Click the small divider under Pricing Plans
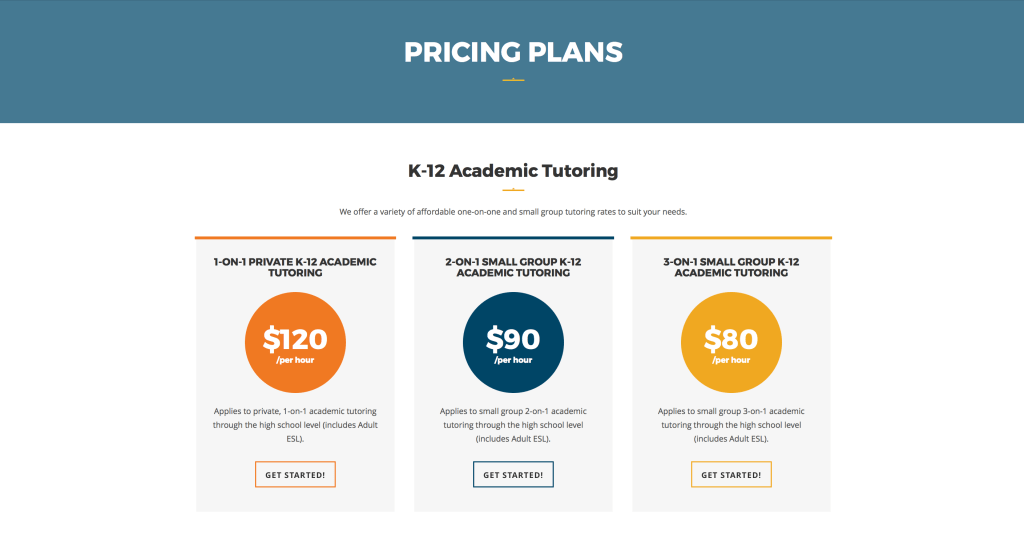 pos(513,79)
